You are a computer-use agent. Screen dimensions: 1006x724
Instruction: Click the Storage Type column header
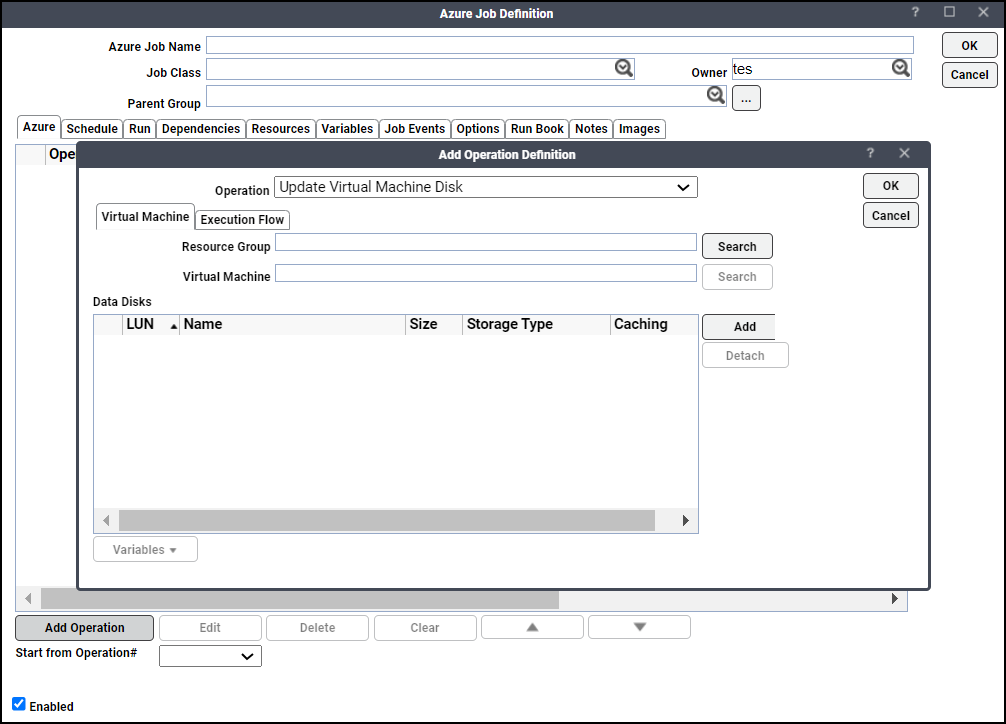click(536, 325)
